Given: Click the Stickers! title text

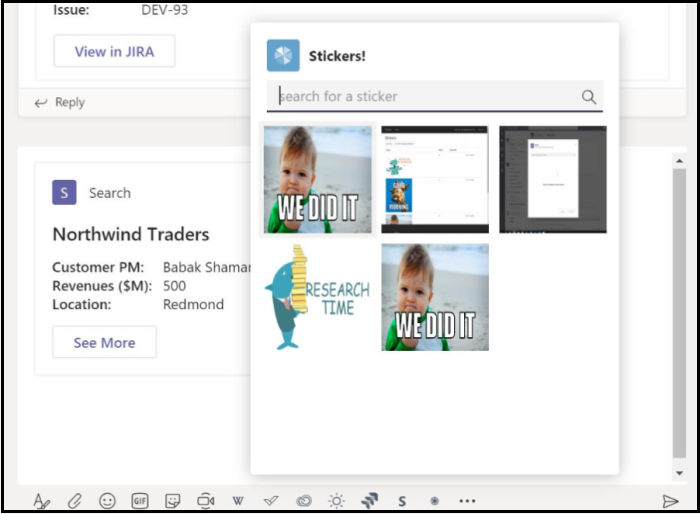Looking at the screenshot, I should 337,56.
